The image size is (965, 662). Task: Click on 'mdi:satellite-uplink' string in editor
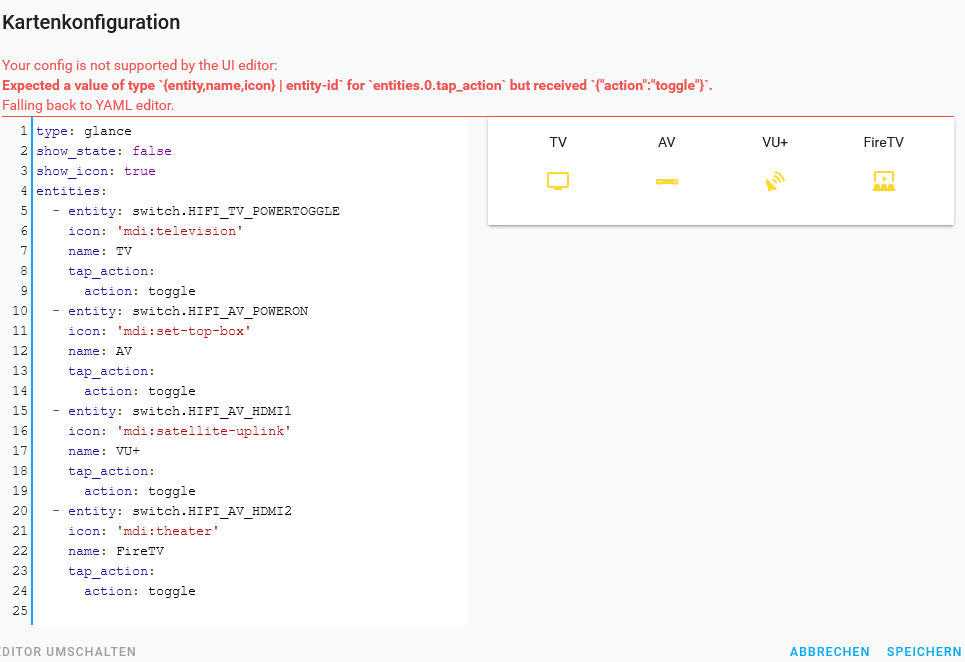[x=204, y=431]
